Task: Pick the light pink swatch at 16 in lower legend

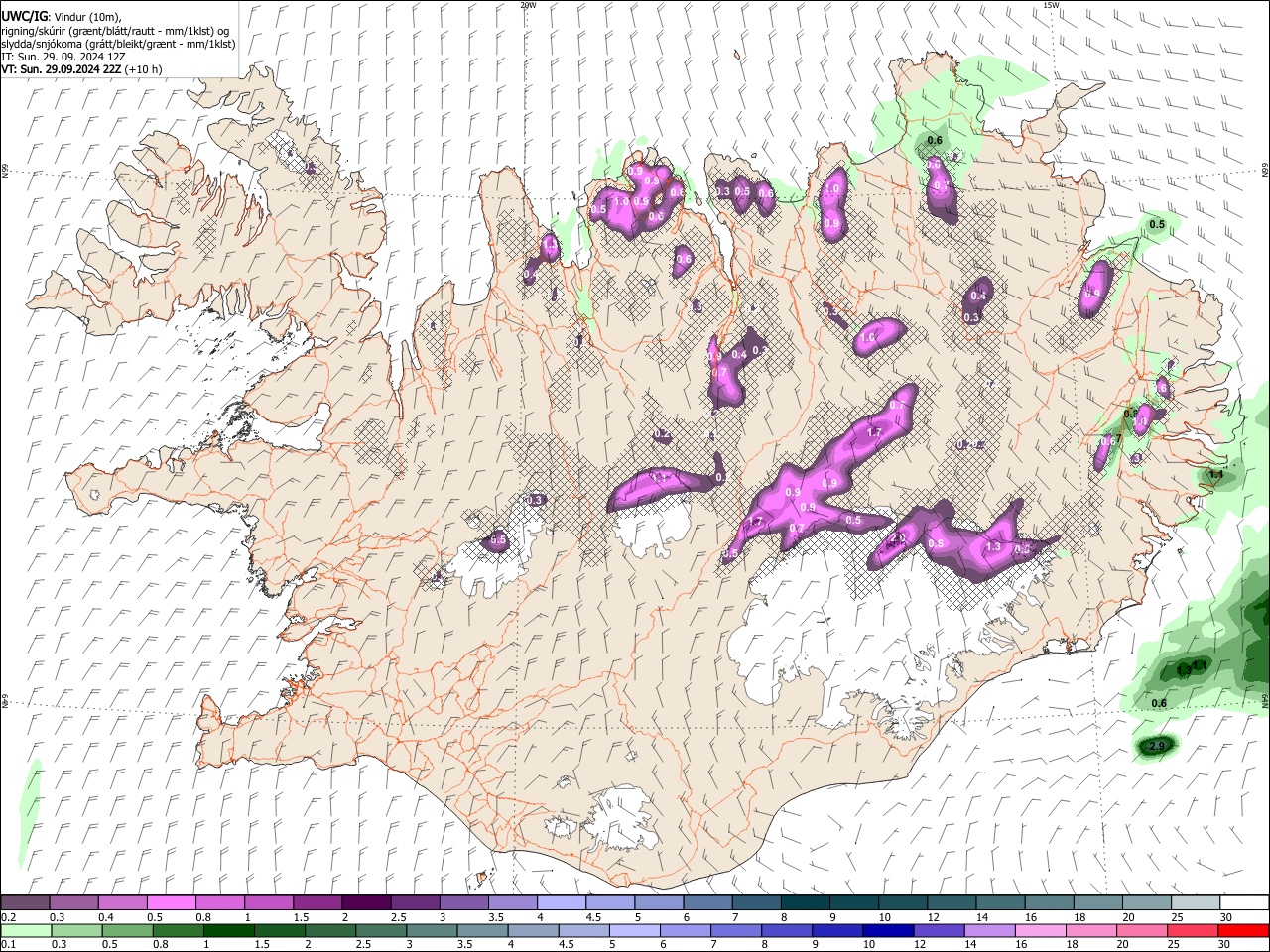Action: 1039,930
